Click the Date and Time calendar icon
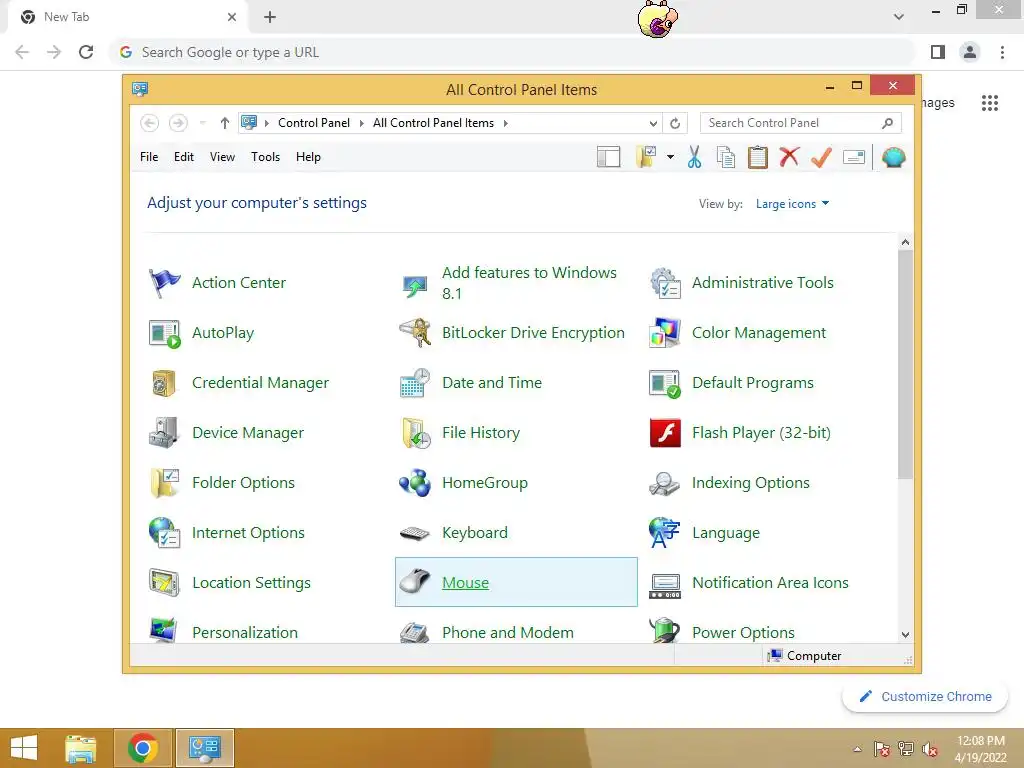This screenshot has height=768, width=1024. coord(415,383)
